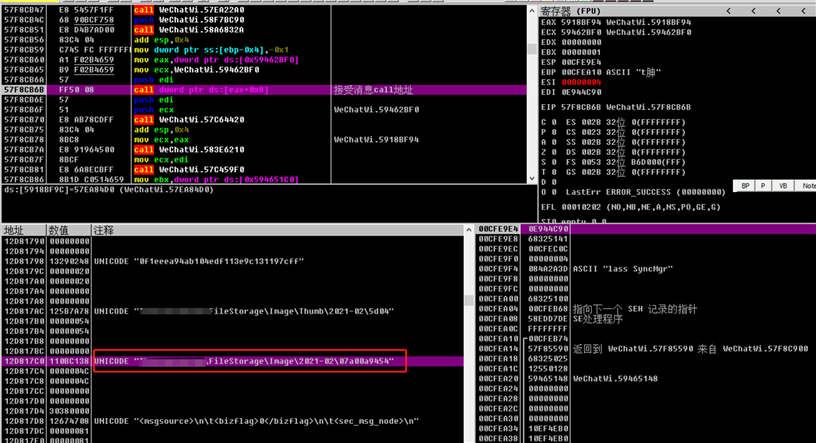The width and height of the screenshot is (816, 443).
Task: Select the EFL 00010202 flags line
Action: (631, 207)
